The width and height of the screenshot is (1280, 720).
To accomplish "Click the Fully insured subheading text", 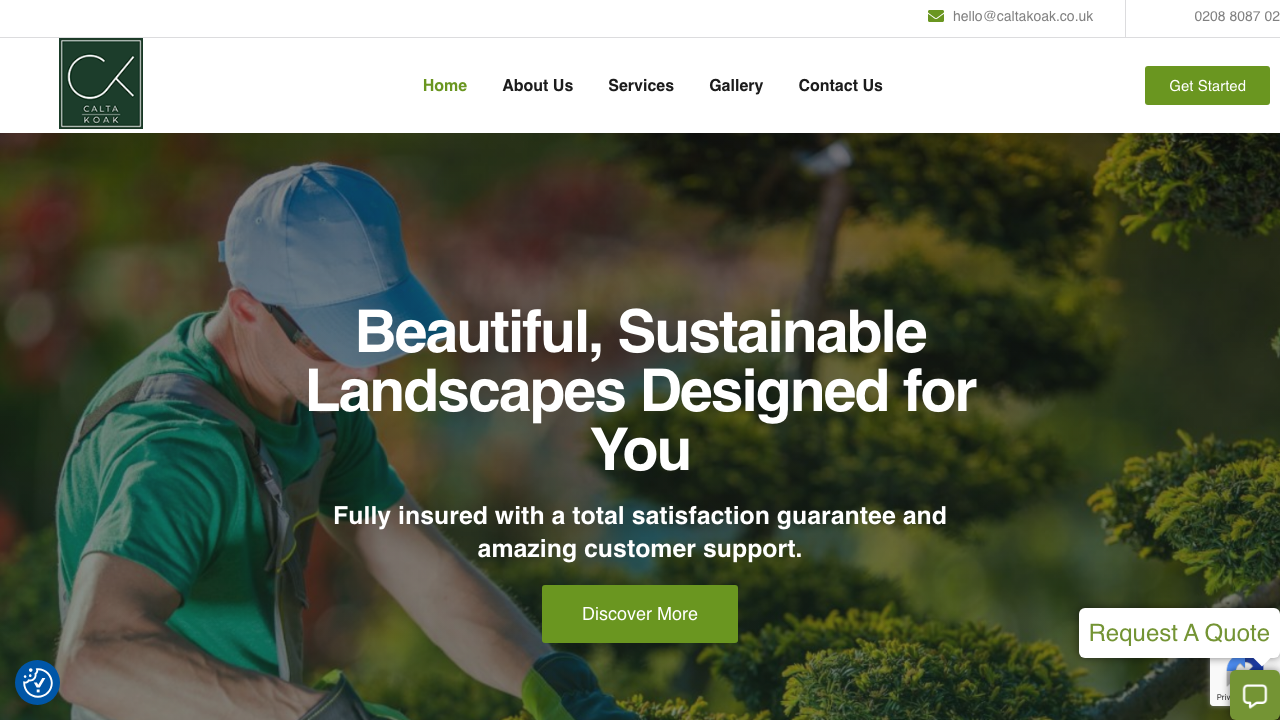I will (640, 532).
